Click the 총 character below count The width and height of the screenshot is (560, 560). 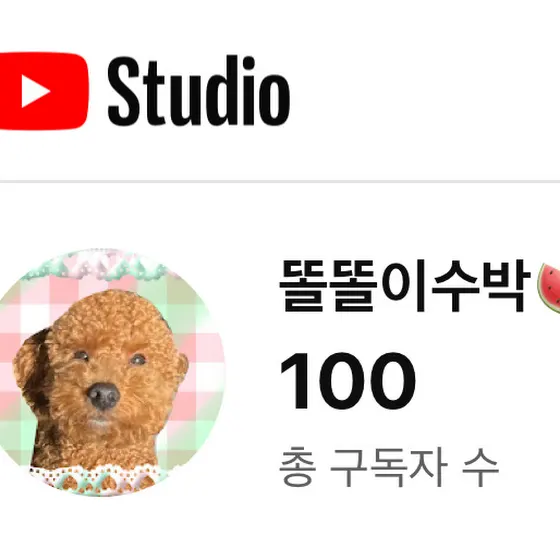pyautogui.click(x=298, y=467)
